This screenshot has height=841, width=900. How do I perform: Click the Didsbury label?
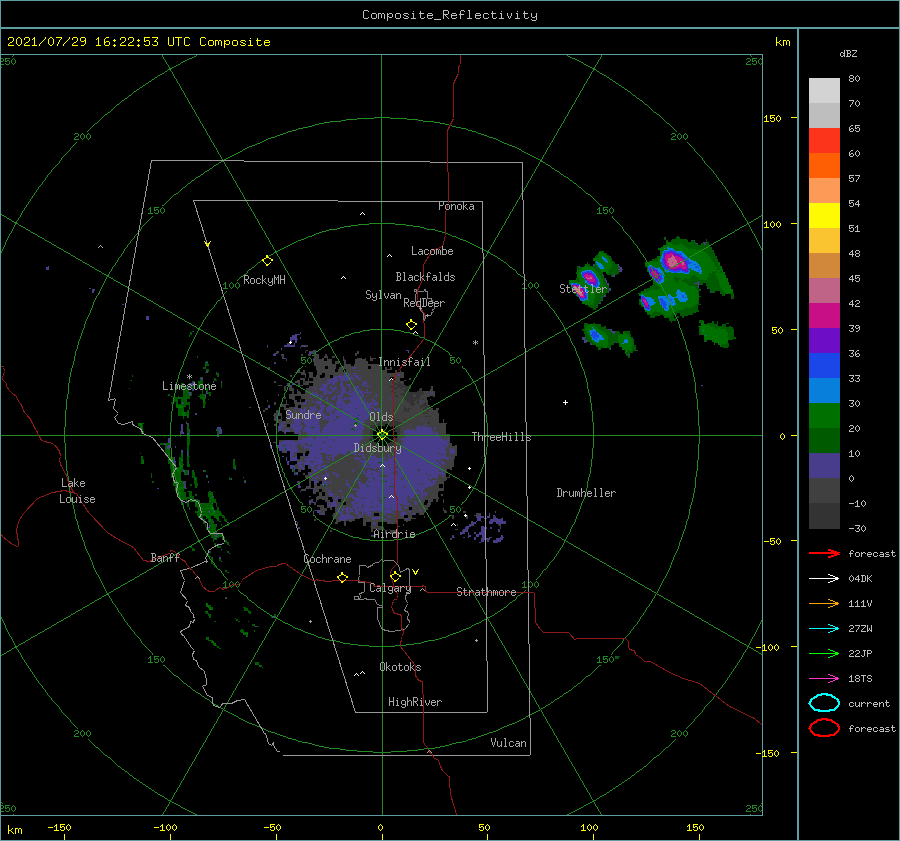point(378,448)
